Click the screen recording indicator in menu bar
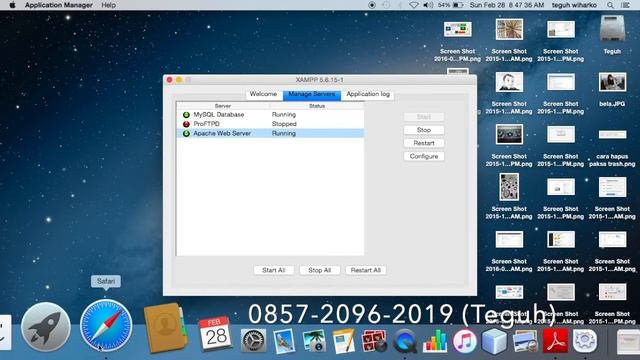 click(x=372, y=5)
